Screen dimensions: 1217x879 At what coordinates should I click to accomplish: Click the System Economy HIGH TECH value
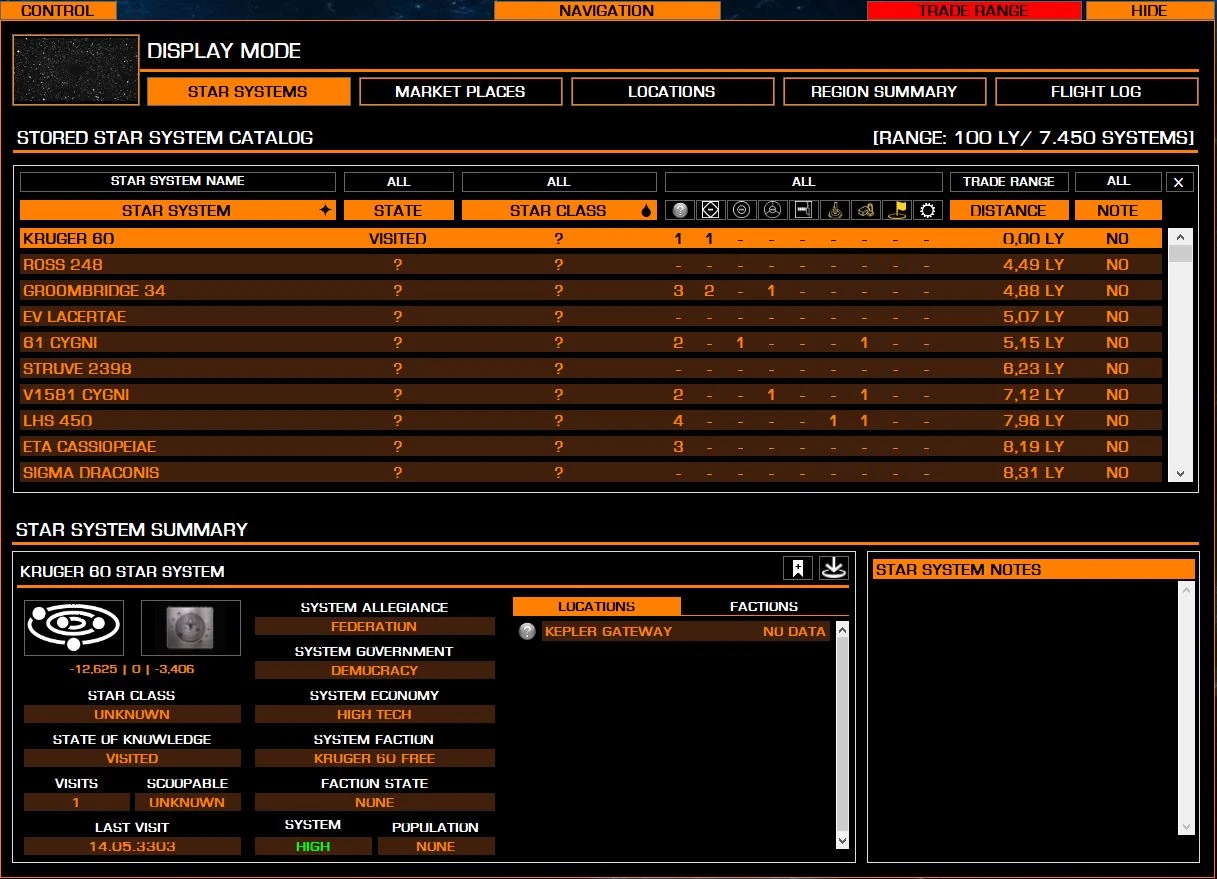375,714
